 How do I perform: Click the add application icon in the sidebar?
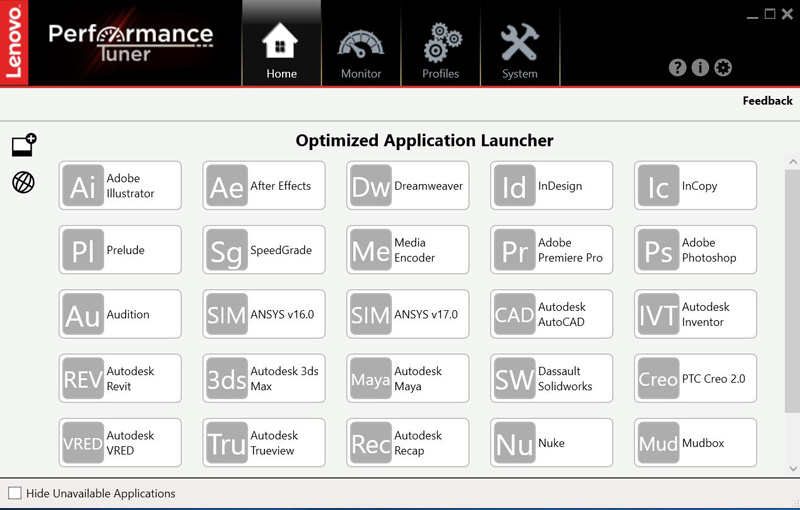[24, 145]
